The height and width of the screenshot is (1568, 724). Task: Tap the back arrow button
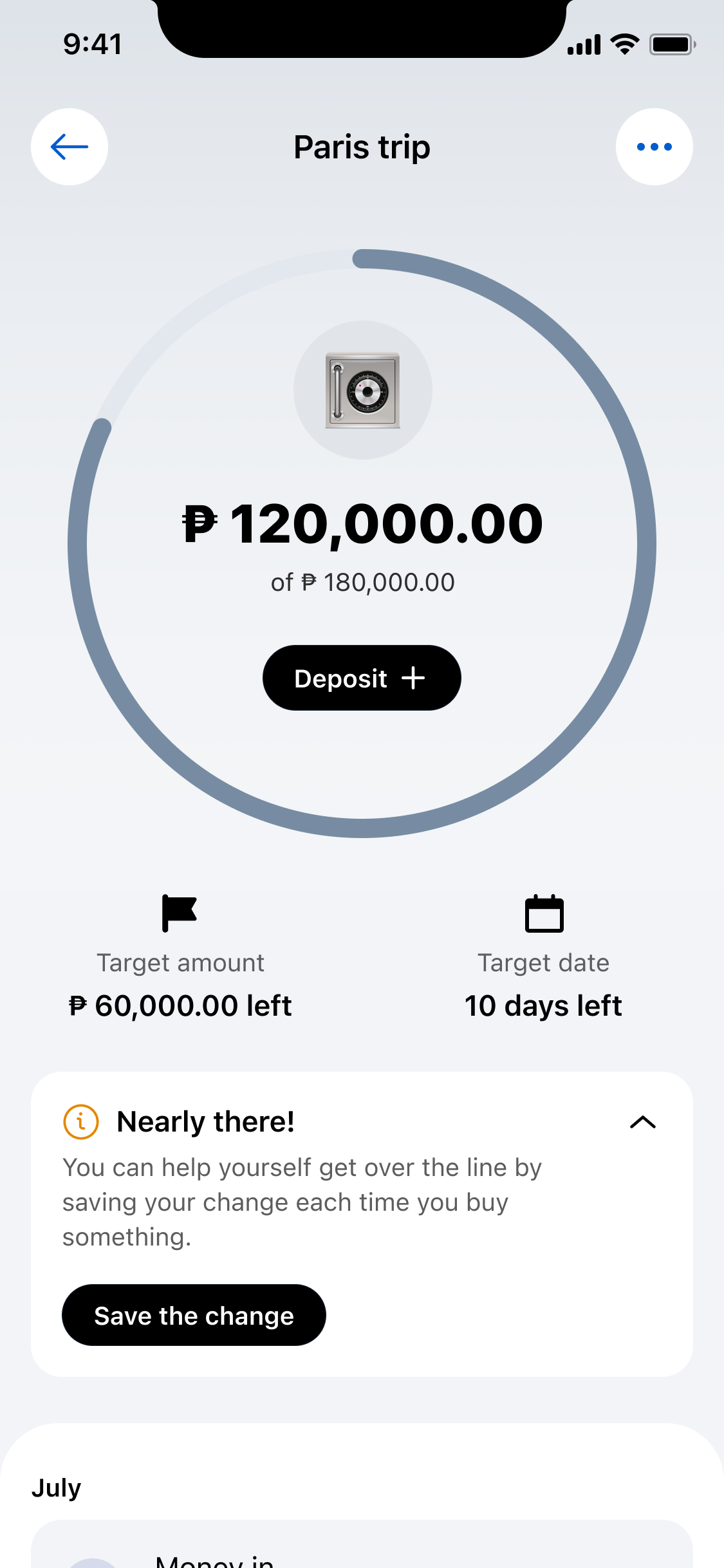[x=70, y=147]
